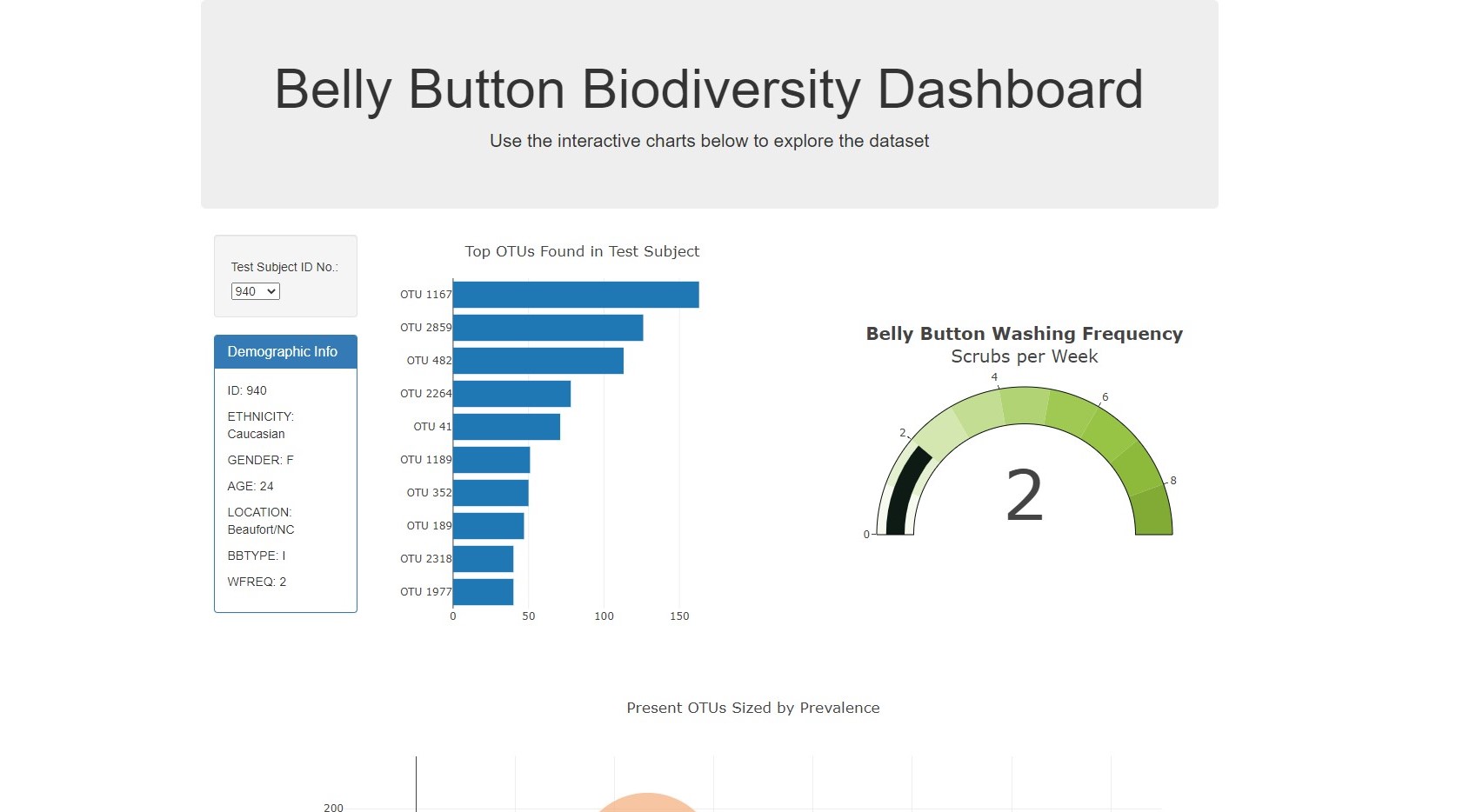Click 'Belly Button Washing Frequency' gauge title
Viewport: 1483px width, 812px height.
[x=1025, y=334]
